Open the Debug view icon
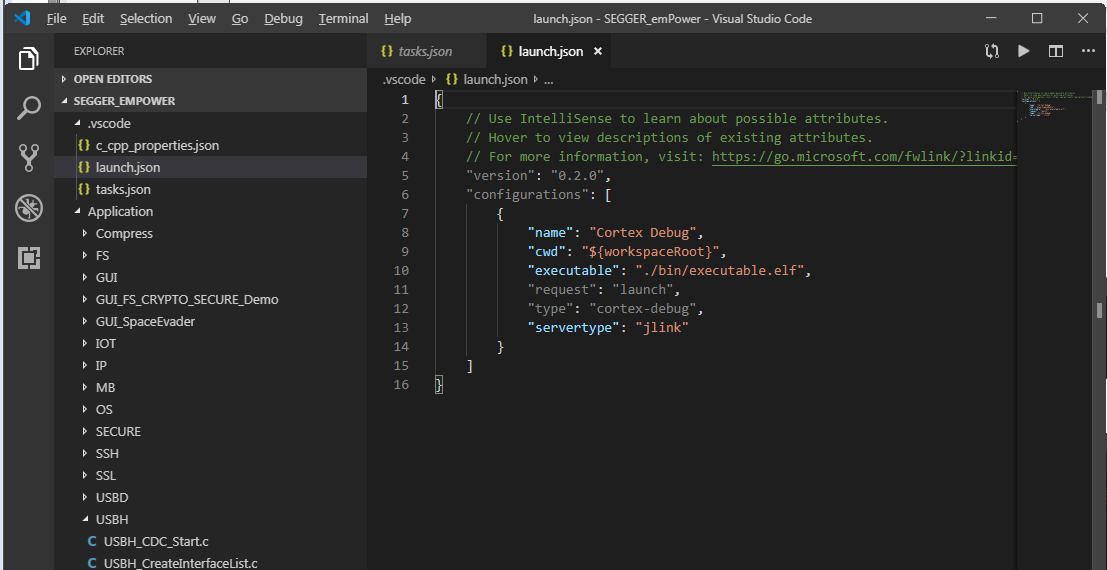1107x570 pixels. [28, 207]
